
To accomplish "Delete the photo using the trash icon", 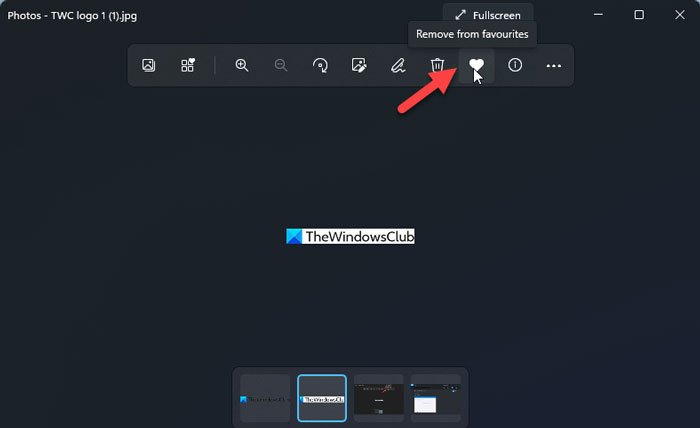I will point(437,66).
